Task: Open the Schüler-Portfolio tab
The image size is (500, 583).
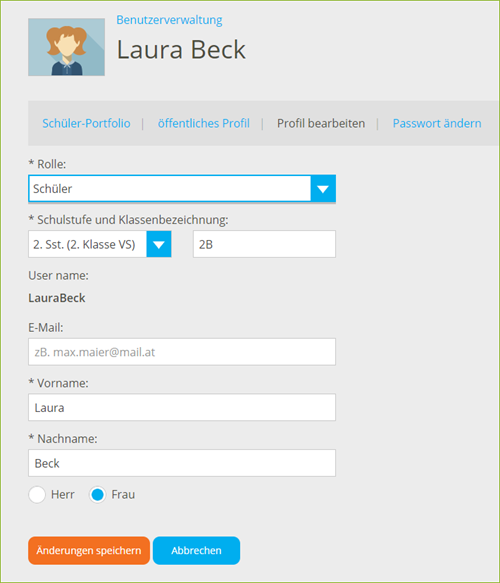Action: (86, 123)
